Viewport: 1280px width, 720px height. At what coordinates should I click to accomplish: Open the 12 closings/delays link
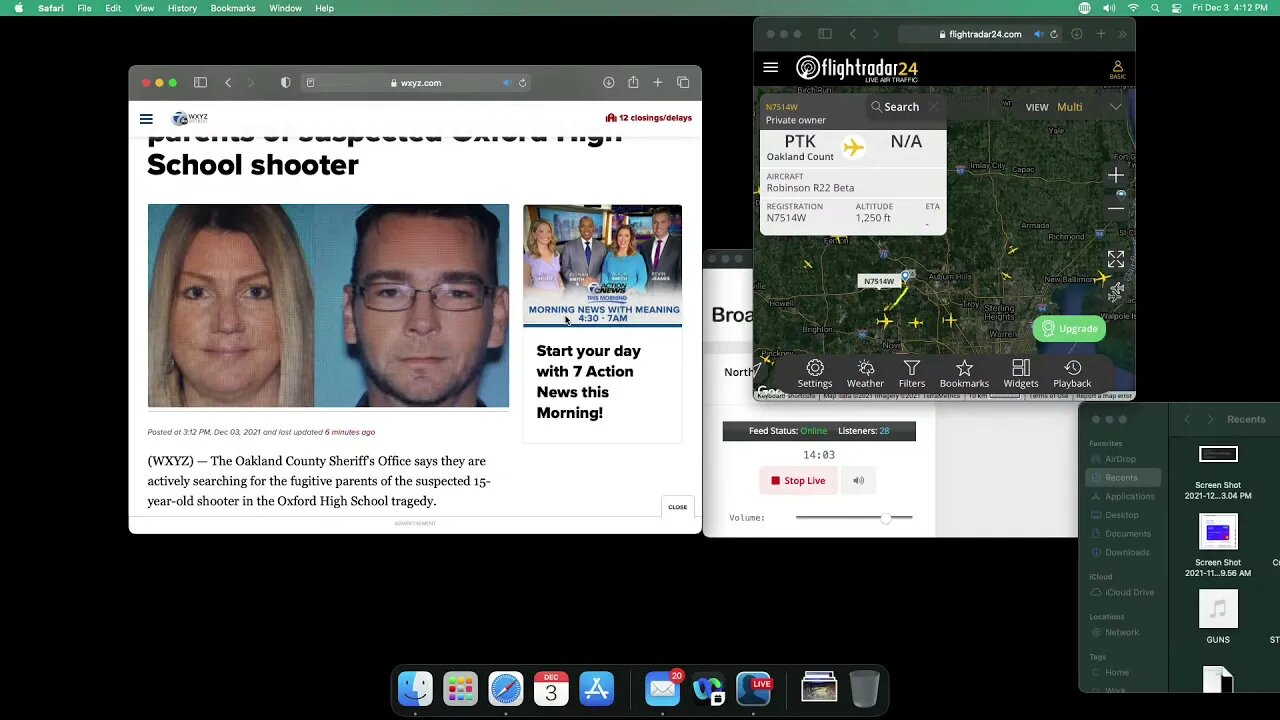click(x=648, y=118)
